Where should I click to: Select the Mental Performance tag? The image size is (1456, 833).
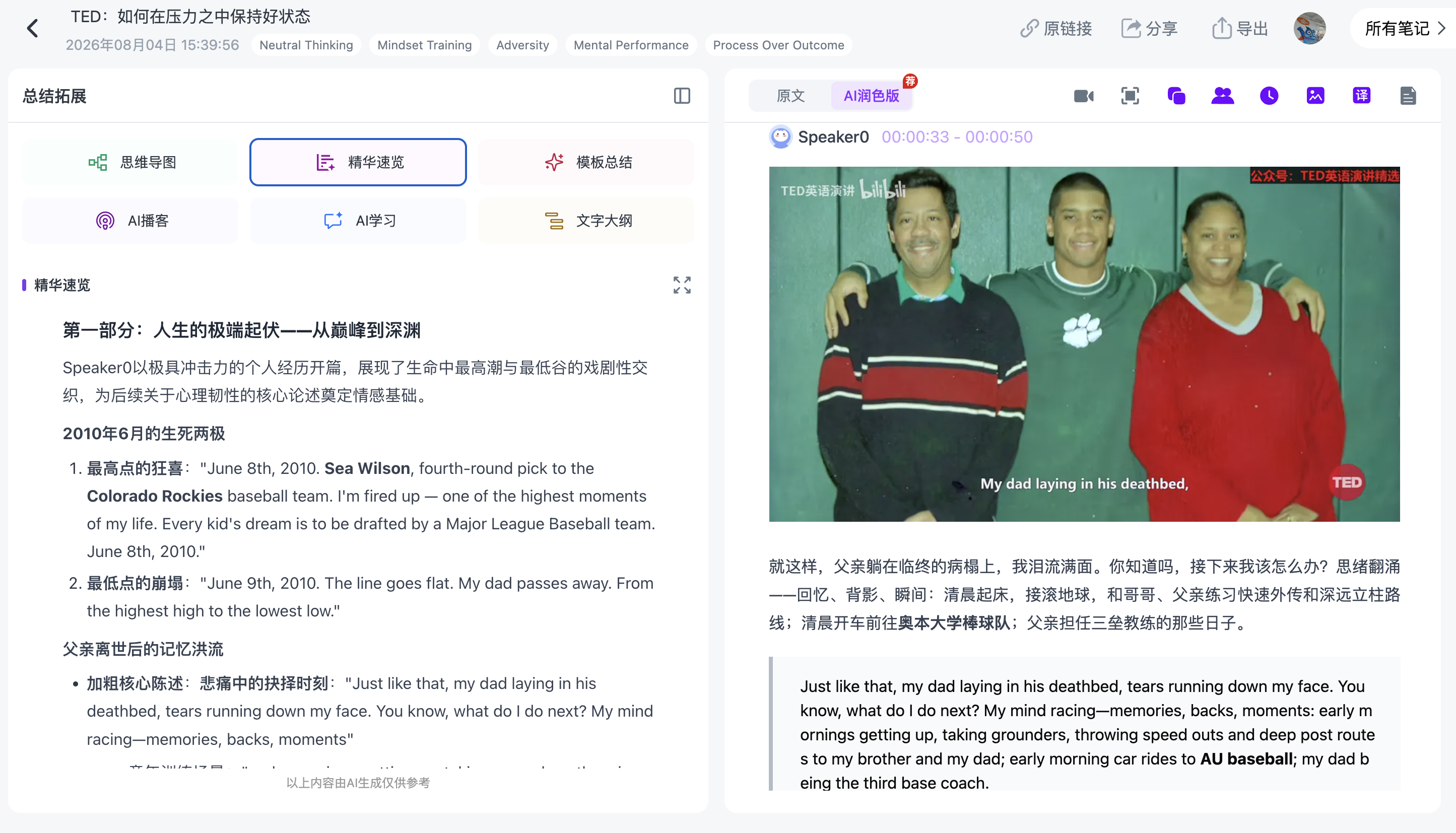(x=631, y=45)
